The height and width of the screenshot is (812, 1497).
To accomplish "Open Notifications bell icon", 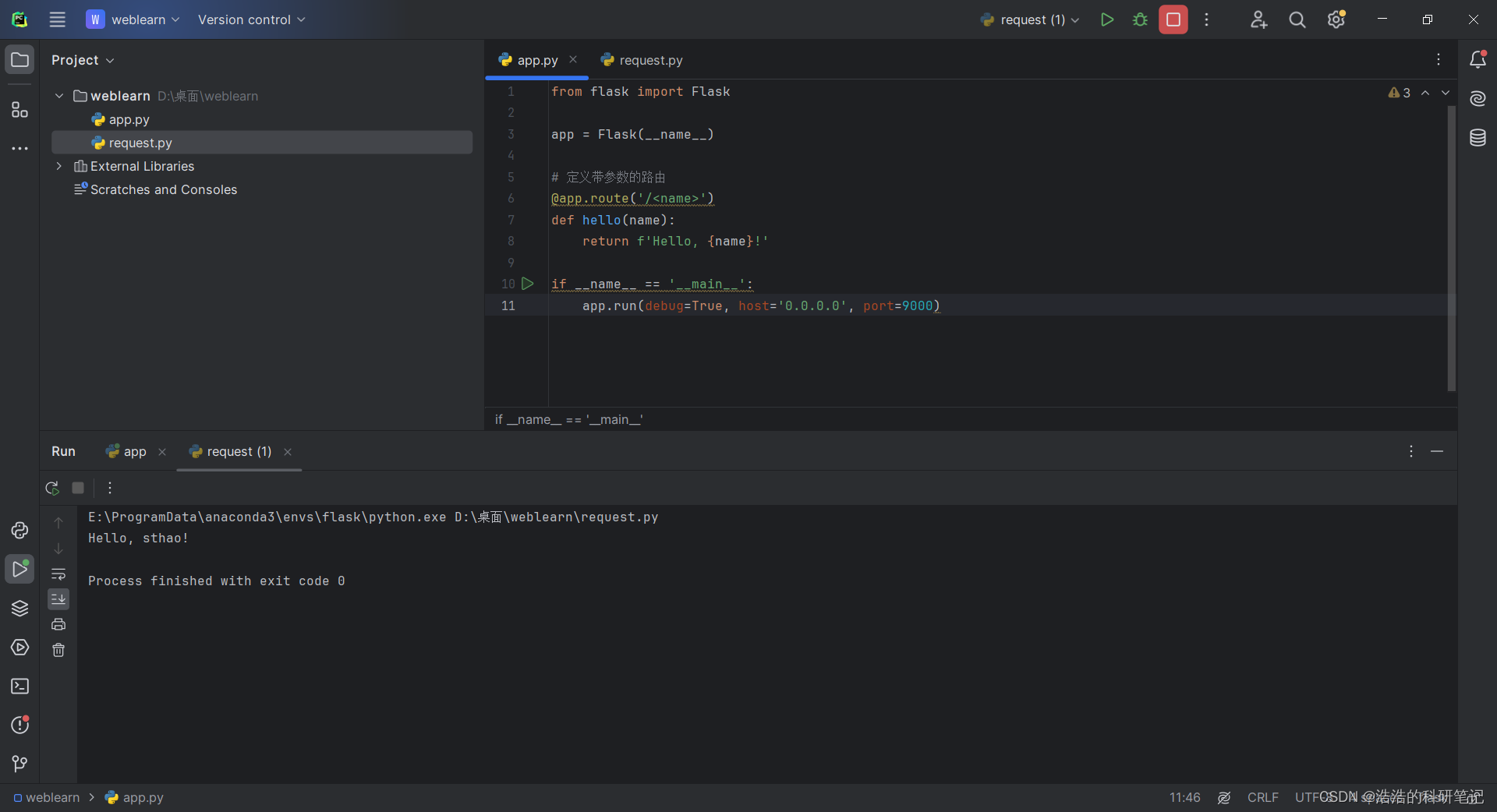I will [x=1478, y=59].
